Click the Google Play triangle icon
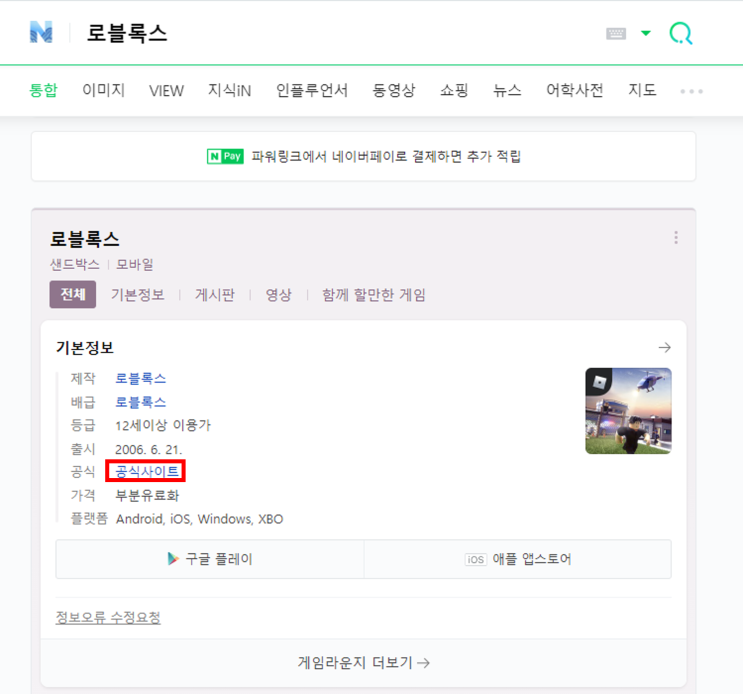 click(x=173, y=559)
